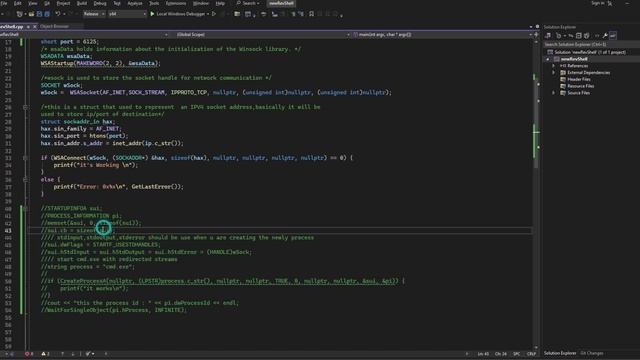640x360 pixels.
Task: Open the Edit menu
Action: (18, 3)
